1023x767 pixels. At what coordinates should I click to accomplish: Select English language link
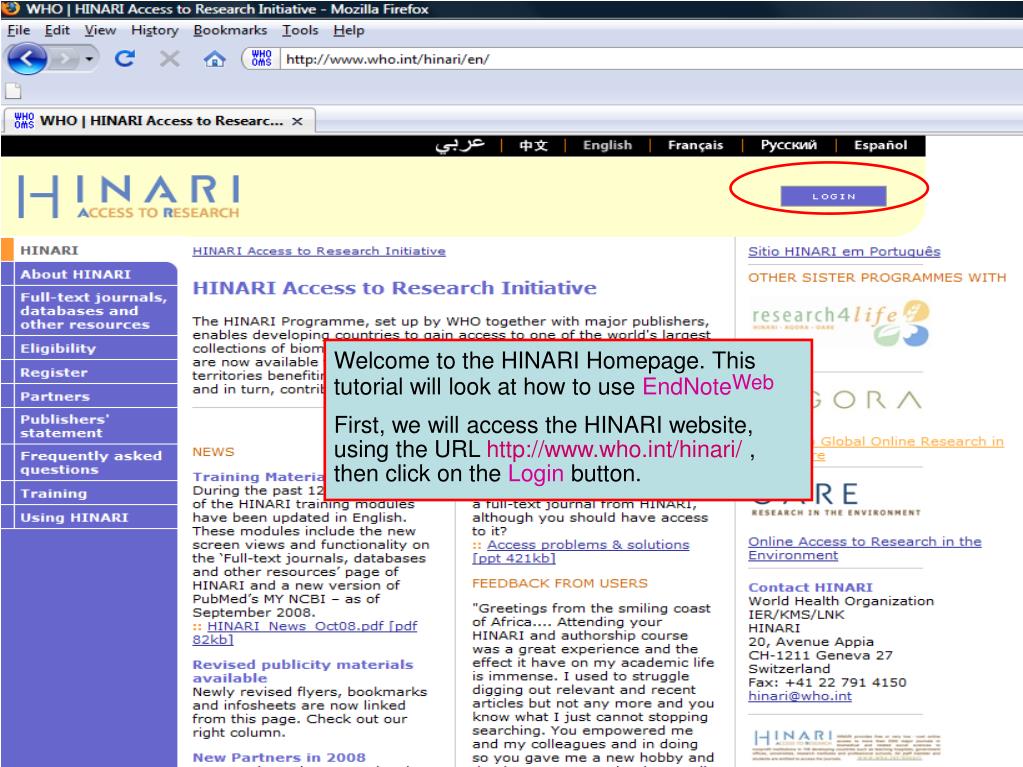(607, 145)
